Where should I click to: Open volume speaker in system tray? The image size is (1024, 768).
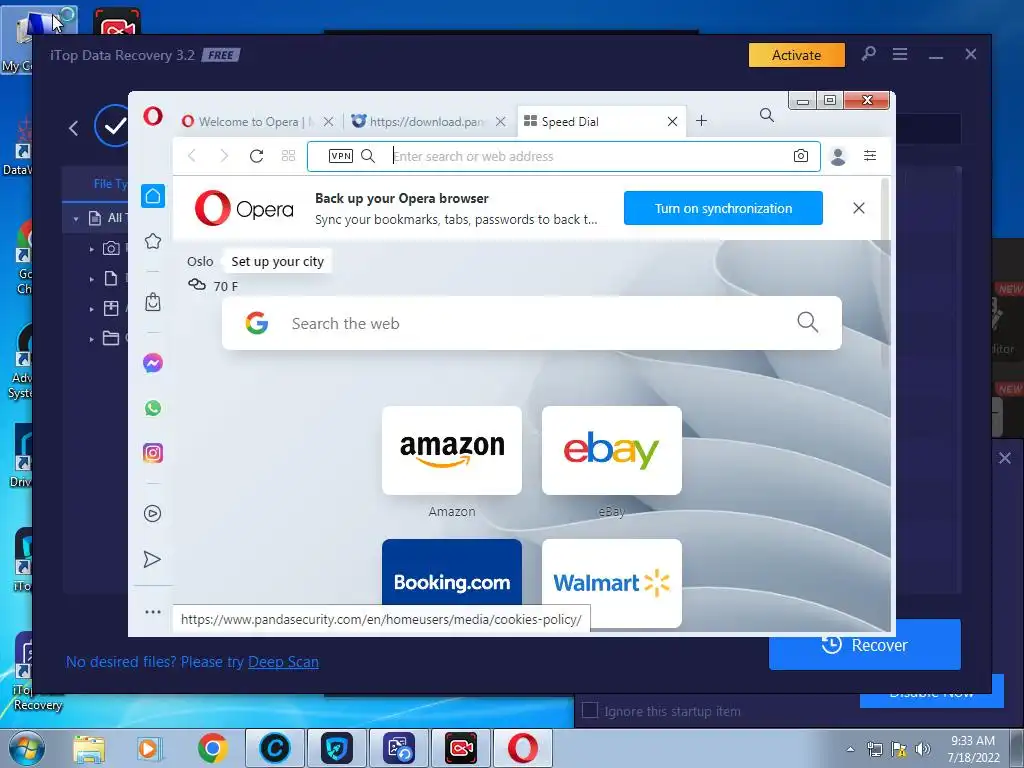pyautogui.click(x=923, y=749)
